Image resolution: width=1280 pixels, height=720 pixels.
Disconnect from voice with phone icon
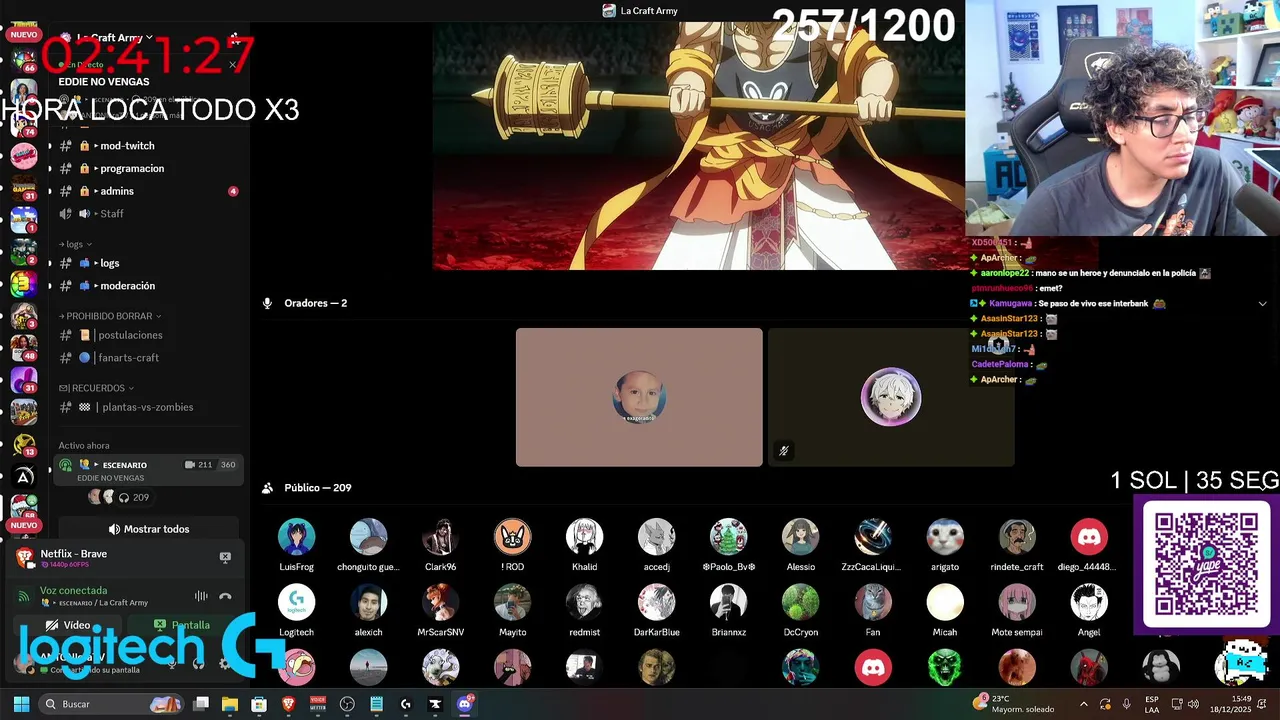(x=225, y=596)
